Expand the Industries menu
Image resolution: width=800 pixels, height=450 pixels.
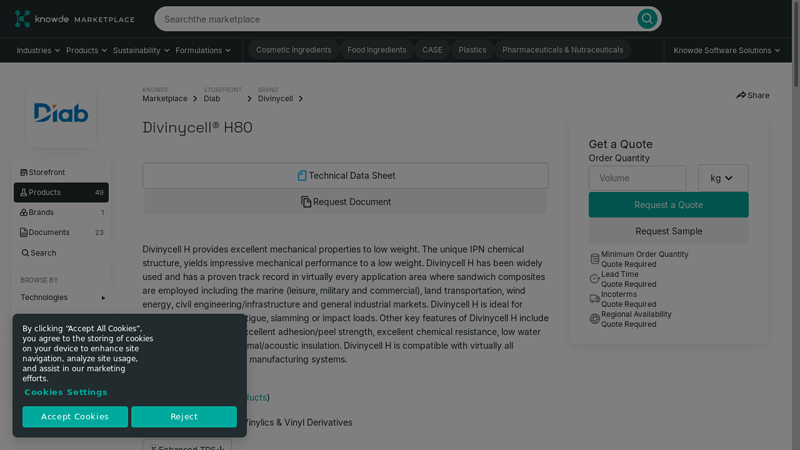[38, 50]
